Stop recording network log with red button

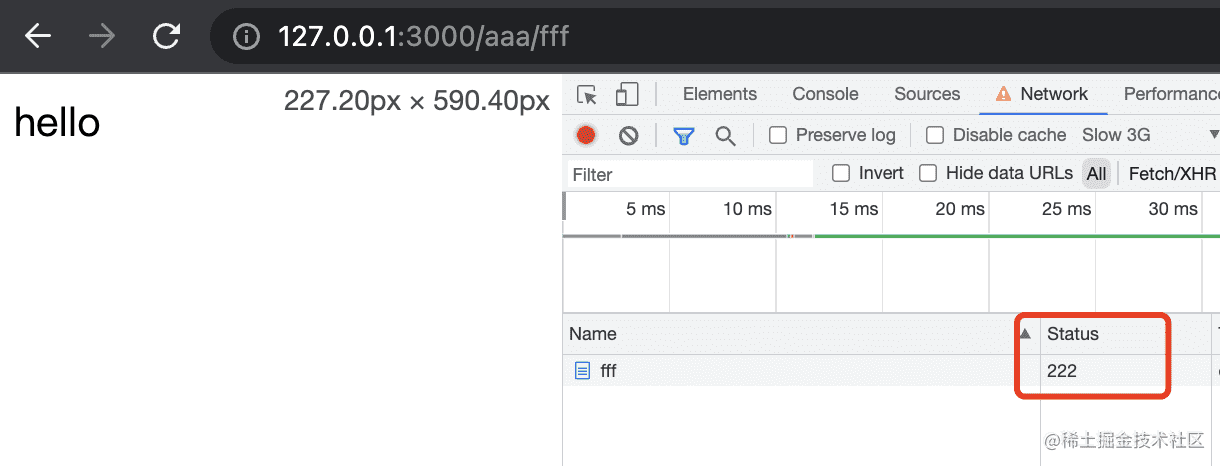(x=587, y=135)
